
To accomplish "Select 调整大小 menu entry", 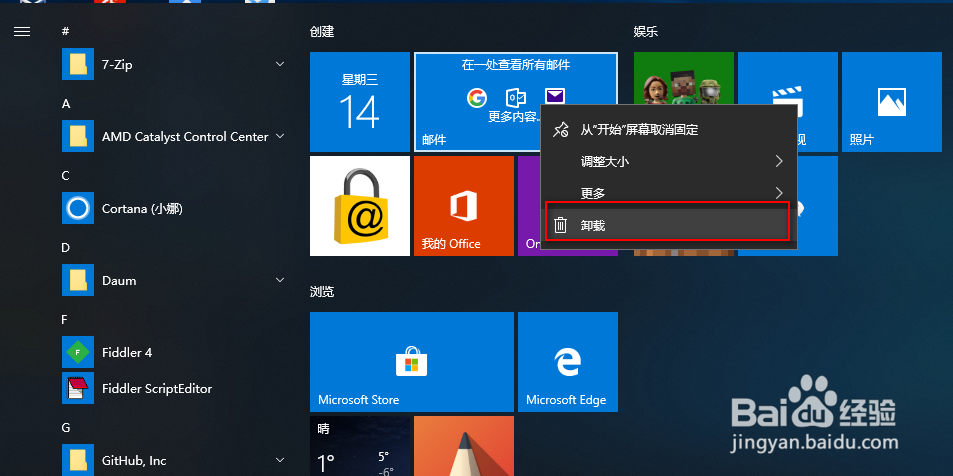I will pos(669,161).
